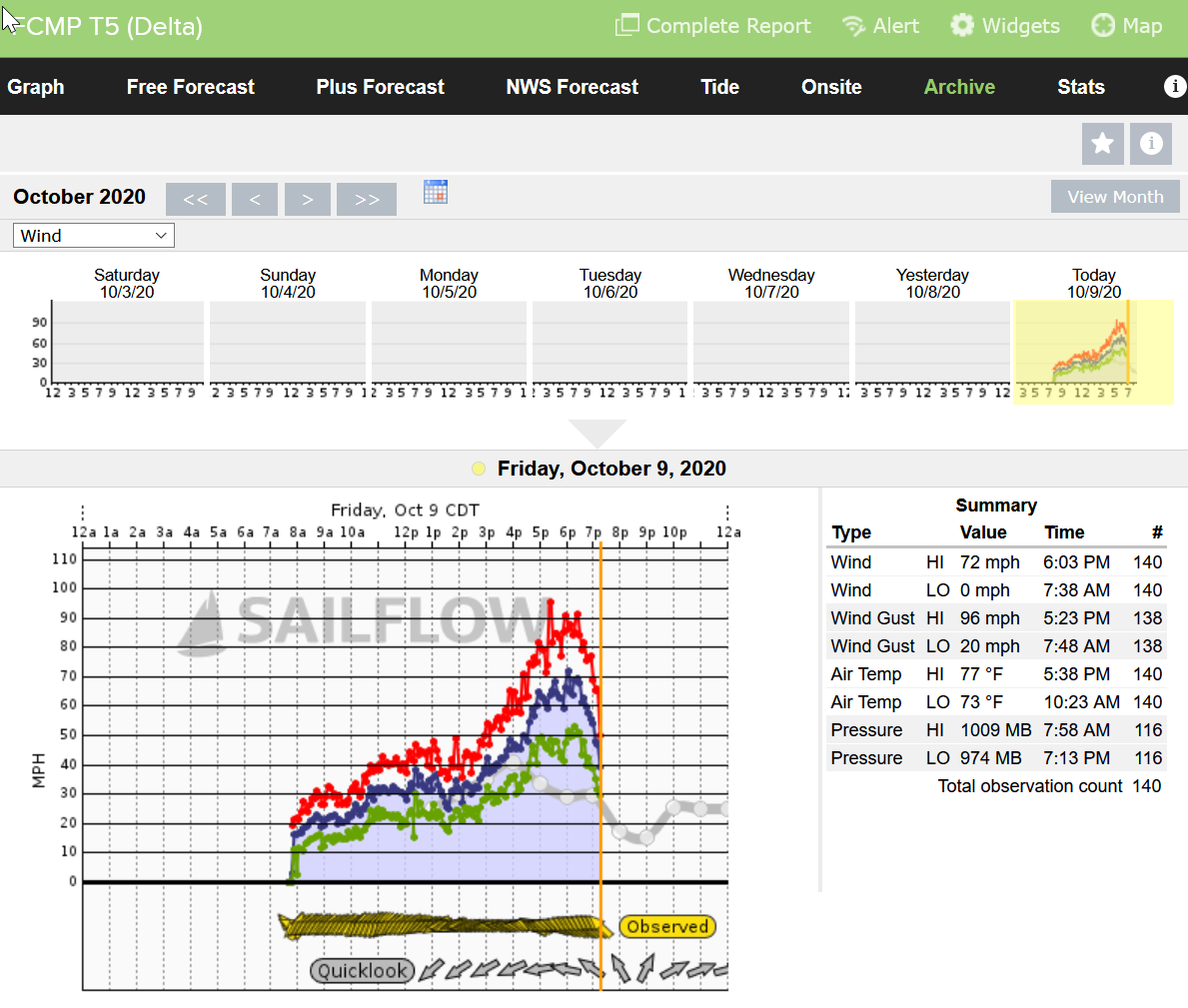
Task: Click the Wind HI 72 mph value
Action: pos(989,562)
